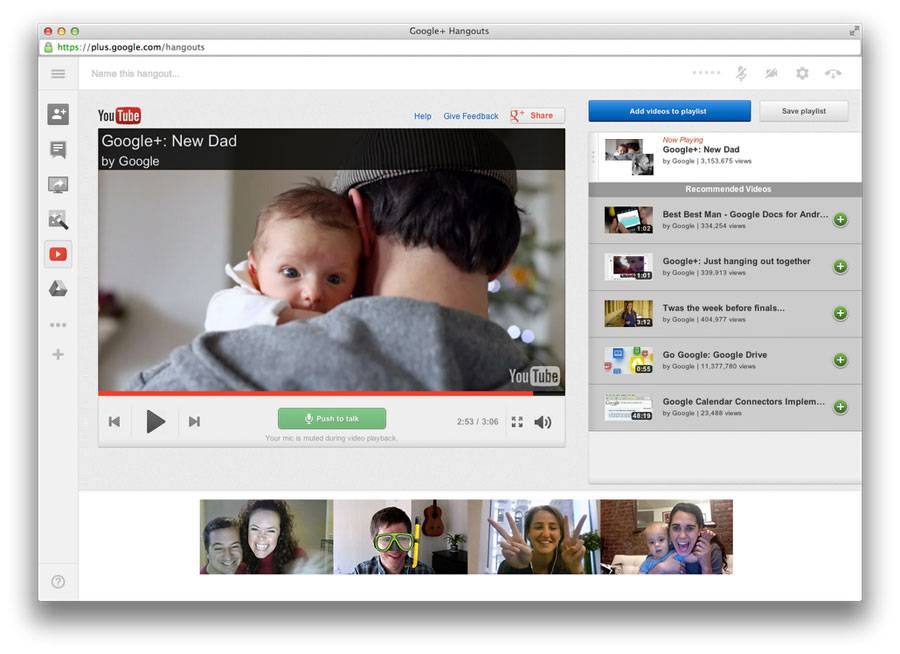
Task: Open Google Calendar Connectors thumbnail
Action: click(x=629, y=407)
